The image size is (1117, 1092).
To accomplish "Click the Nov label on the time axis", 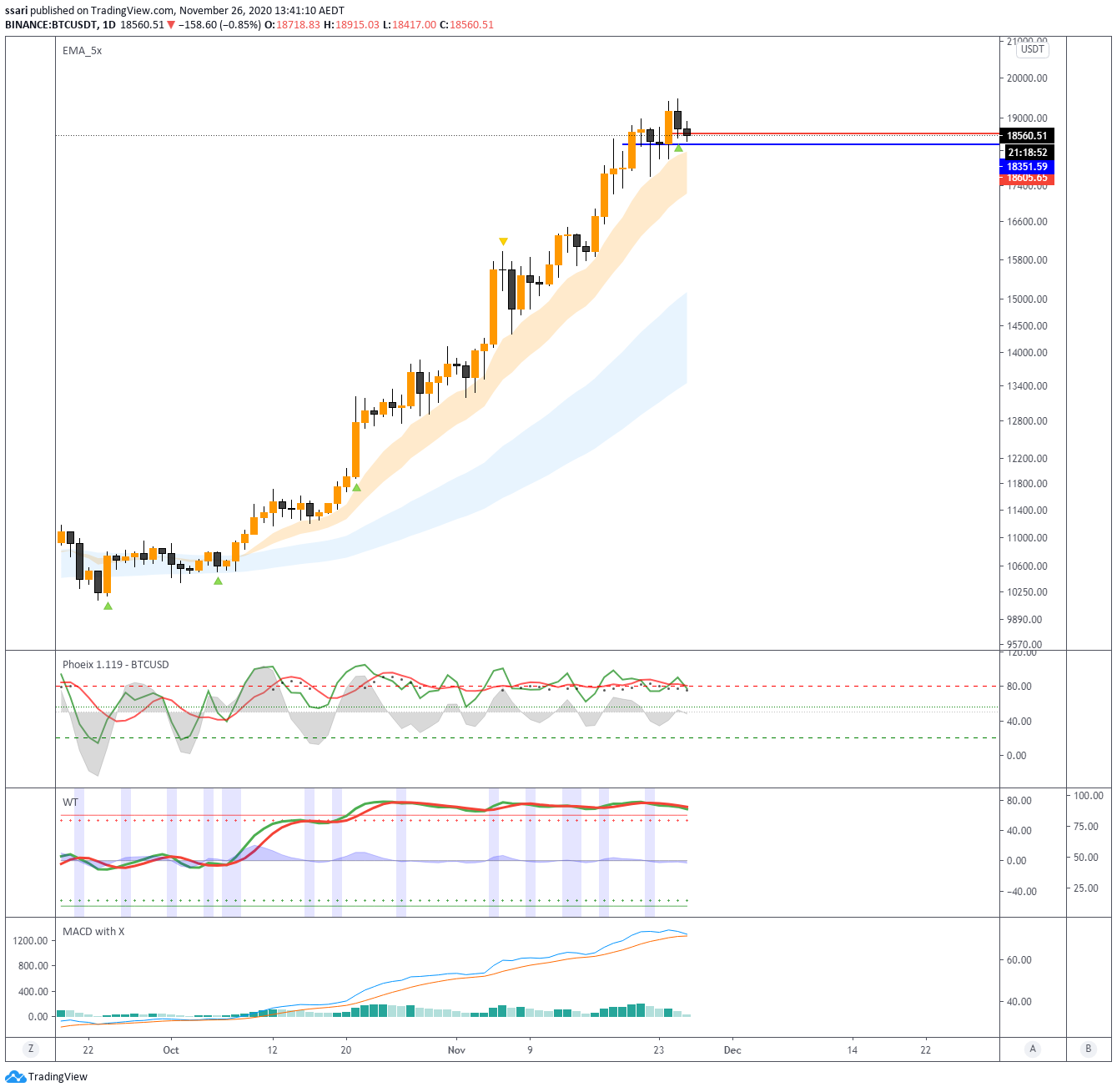I will [x=456, y=1050].
